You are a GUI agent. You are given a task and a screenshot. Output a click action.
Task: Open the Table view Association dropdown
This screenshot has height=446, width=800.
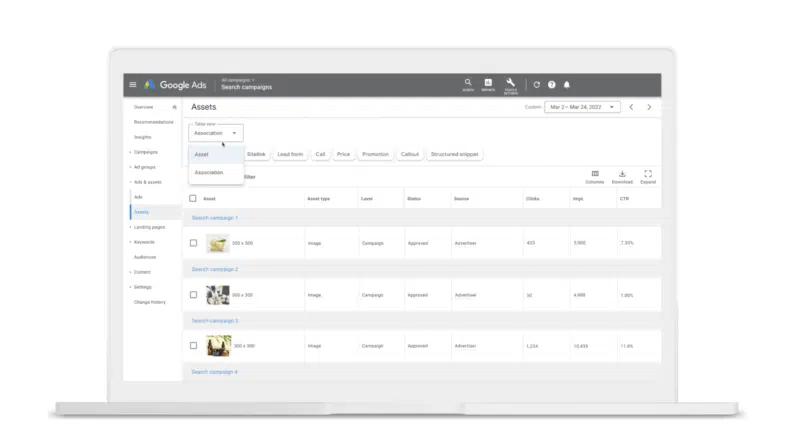coord(216,133)
